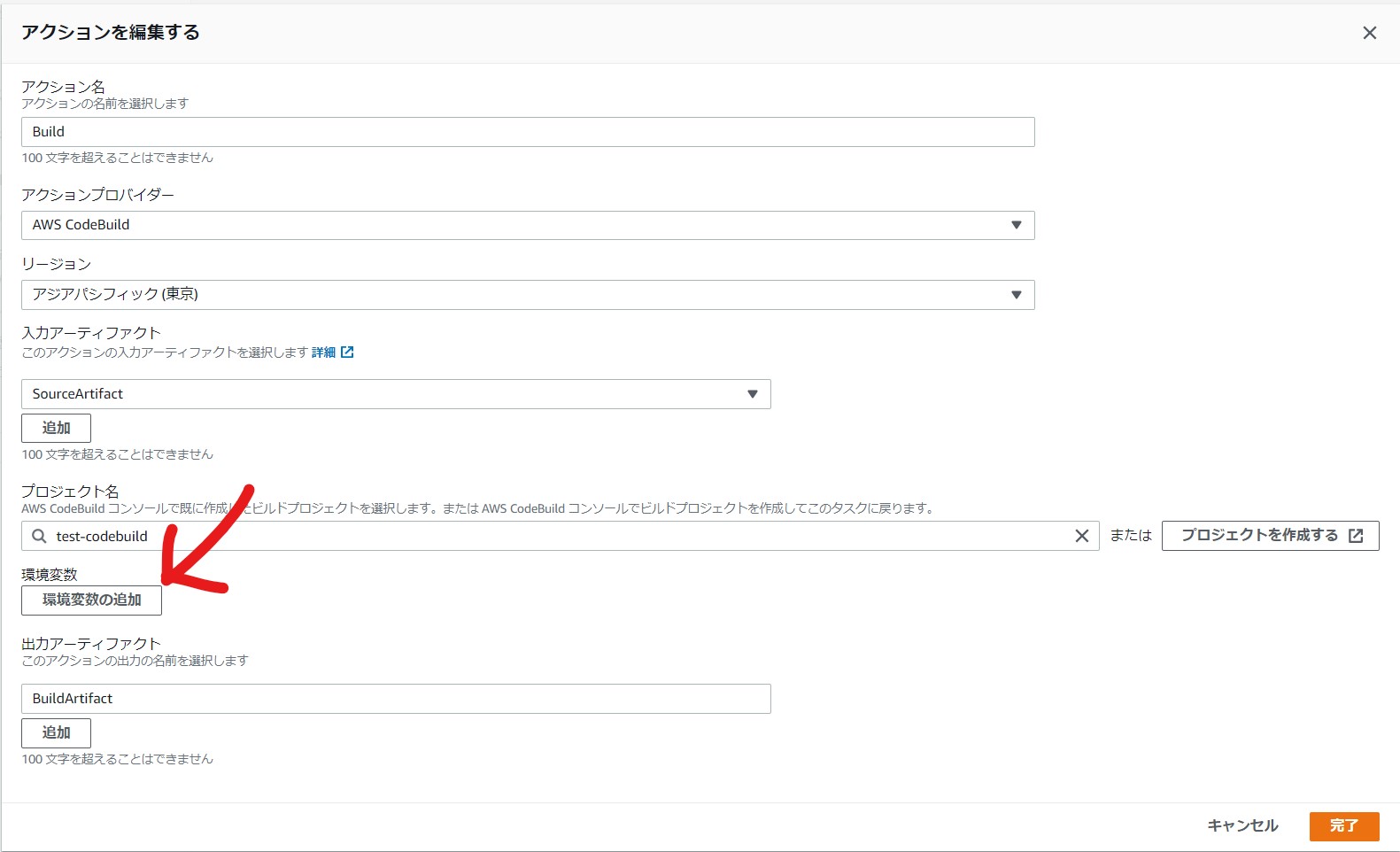Focus the BuildArtifact output artifact field
The image size is (1400, 852).
(395, 699)
